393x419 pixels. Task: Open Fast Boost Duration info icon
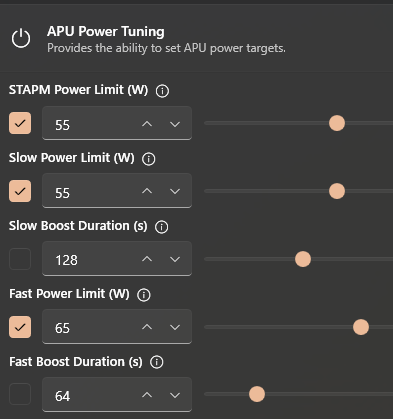pyautogui.click(x=157, y=362)
